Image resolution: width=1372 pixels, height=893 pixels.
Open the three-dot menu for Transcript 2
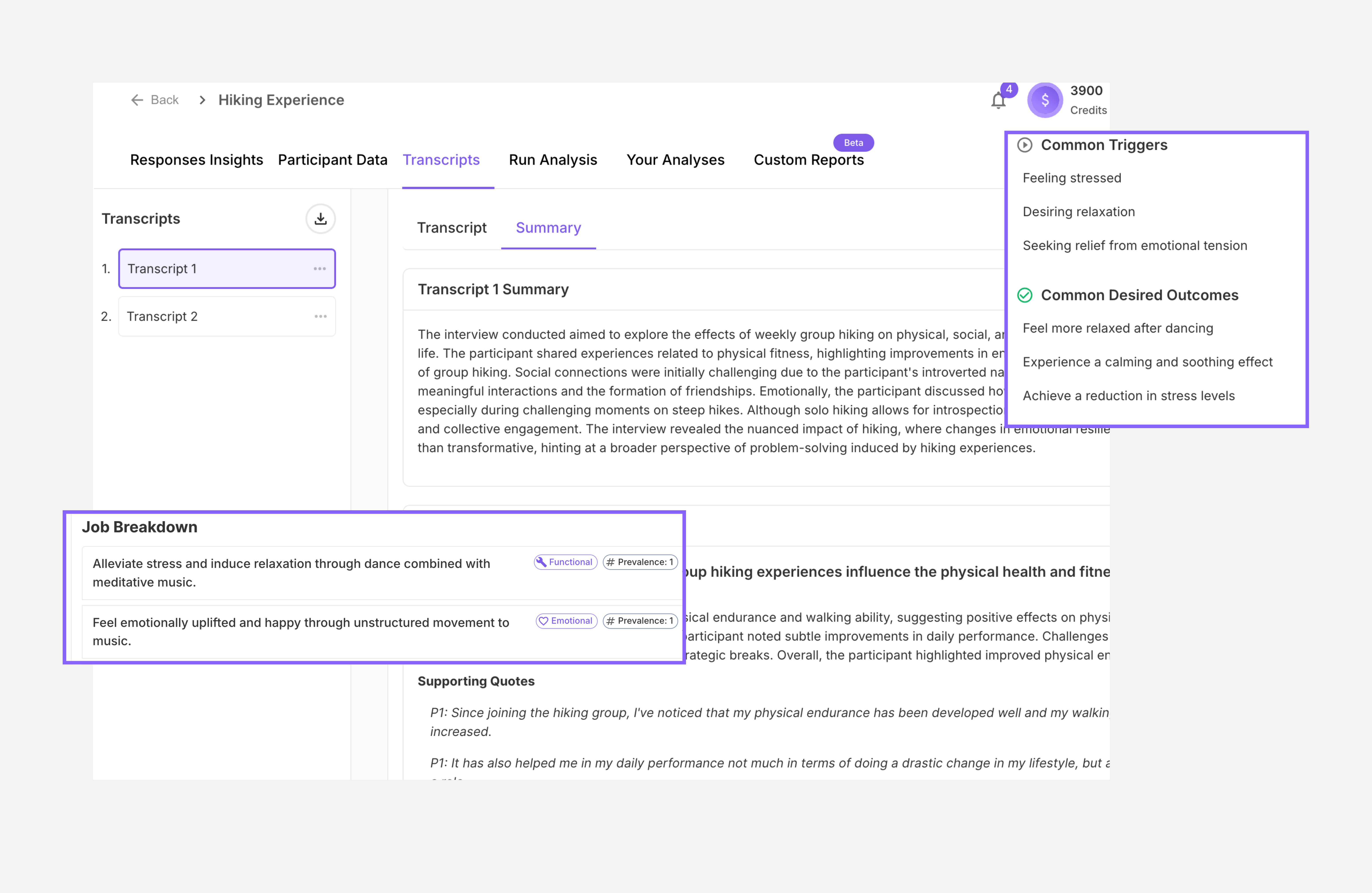[320, 316]
